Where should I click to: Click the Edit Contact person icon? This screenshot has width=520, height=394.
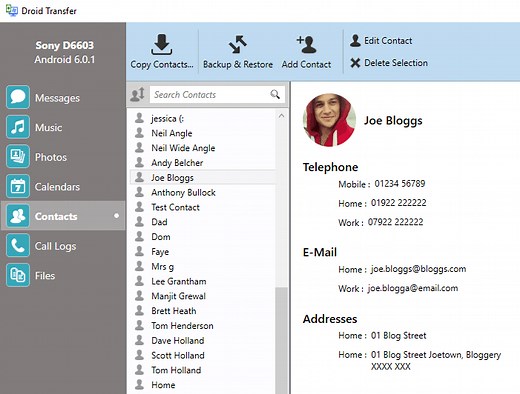(355, 41)
